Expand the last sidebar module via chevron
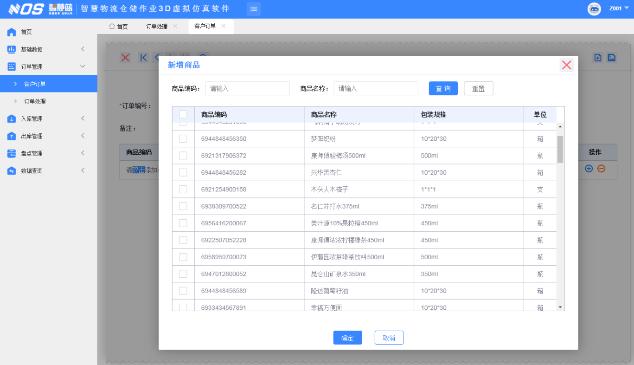This screenshot has height=365, width=634. coord(83,171)
